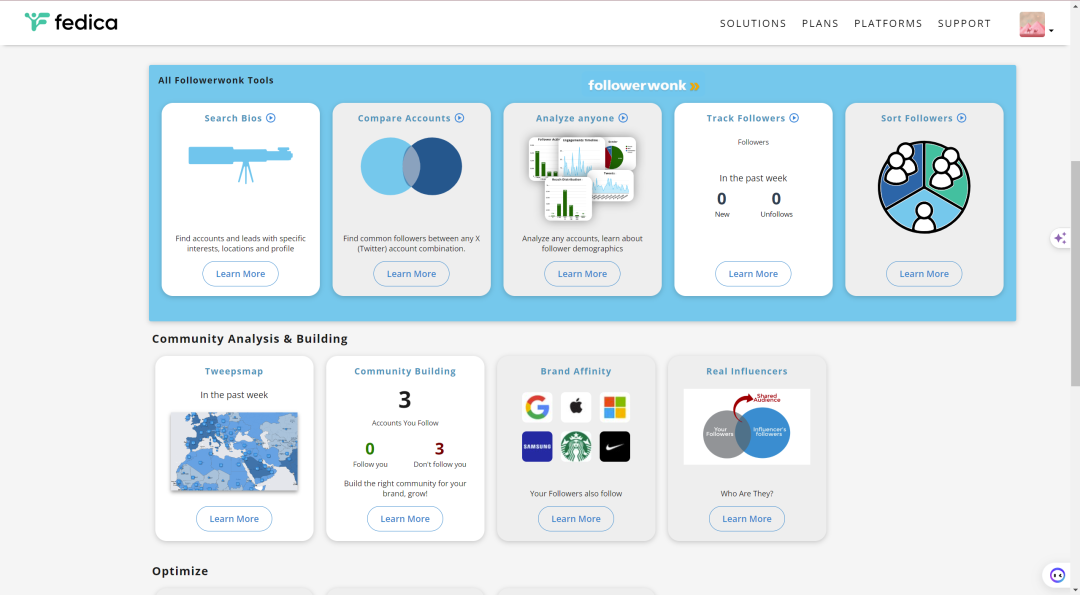Screen dimensions: 1080x595
Task: Click Learn More under Sort Followers
Action: pos(924,273)
